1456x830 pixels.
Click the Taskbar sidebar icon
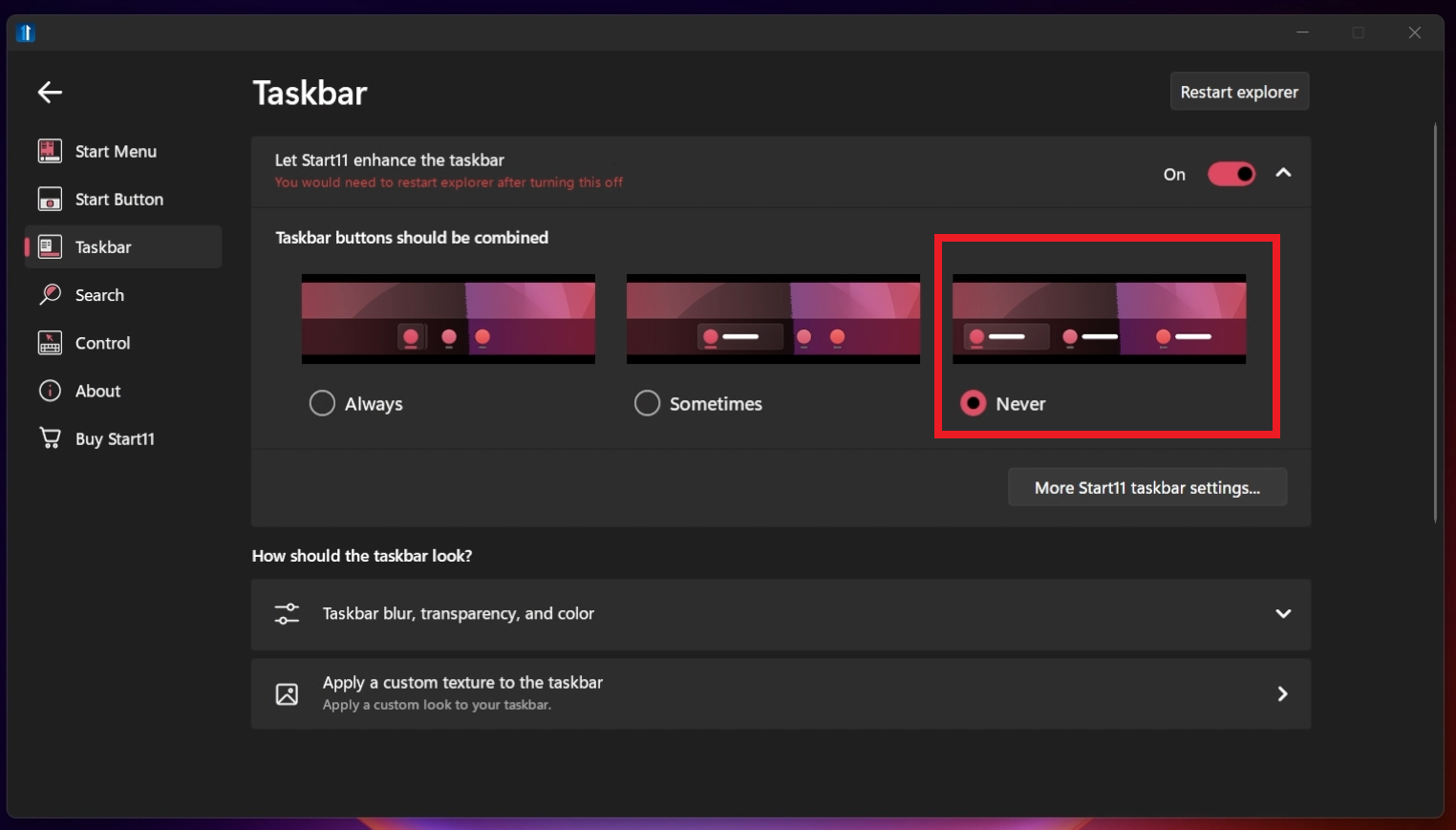50,246
